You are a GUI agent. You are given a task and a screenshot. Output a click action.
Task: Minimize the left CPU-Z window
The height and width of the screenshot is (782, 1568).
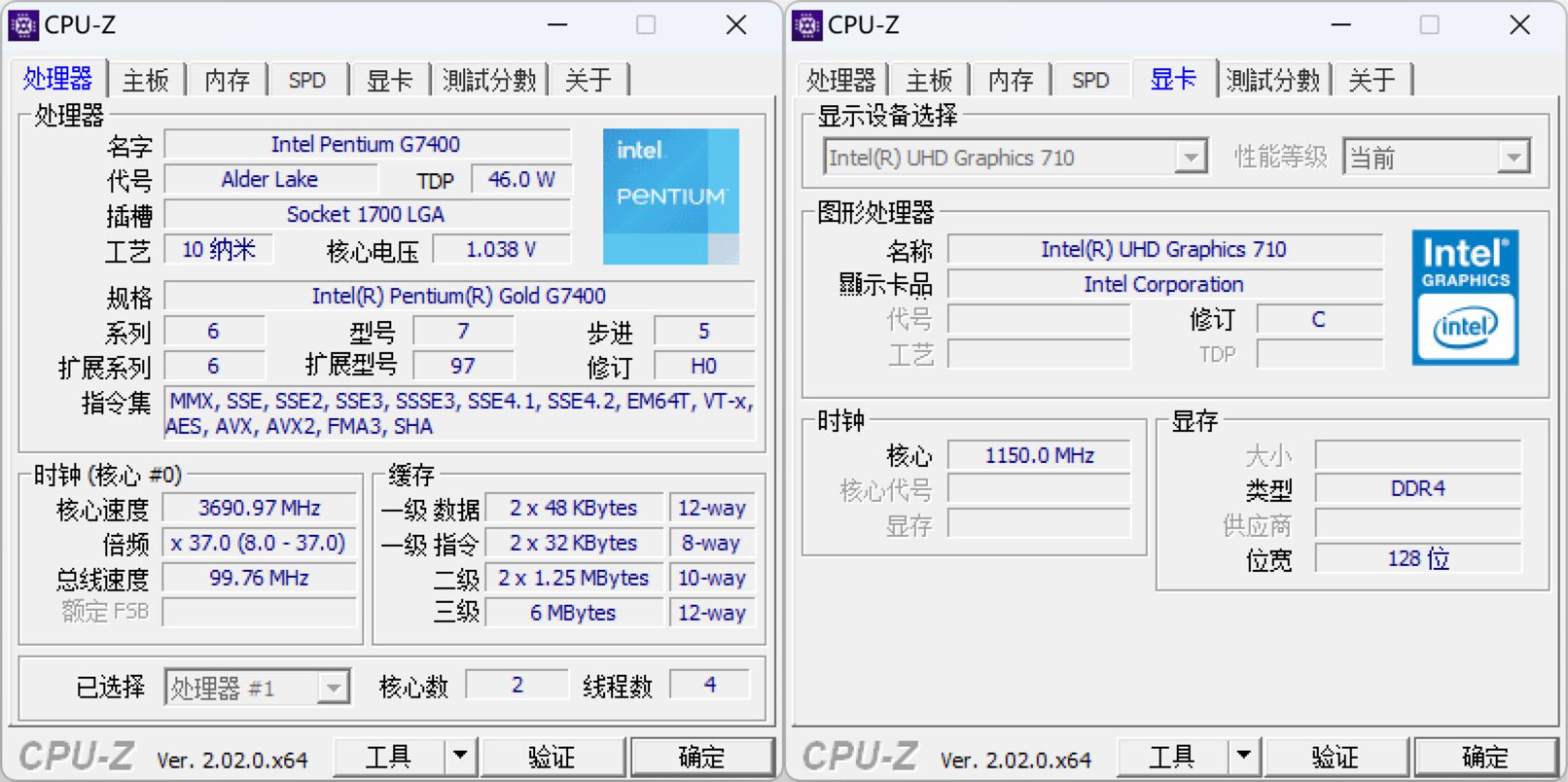point(557,25)
